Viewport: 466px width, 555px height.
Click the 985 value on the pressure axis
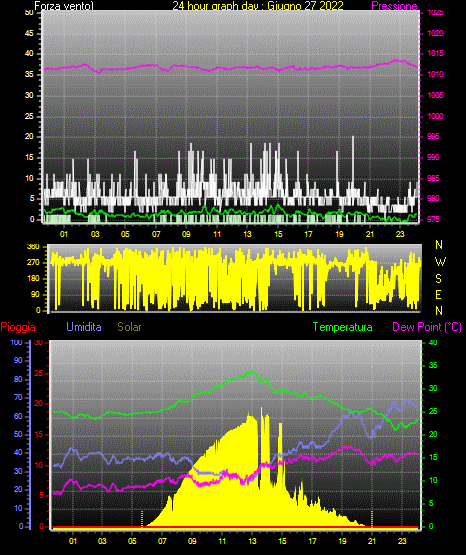click(433, 178)
